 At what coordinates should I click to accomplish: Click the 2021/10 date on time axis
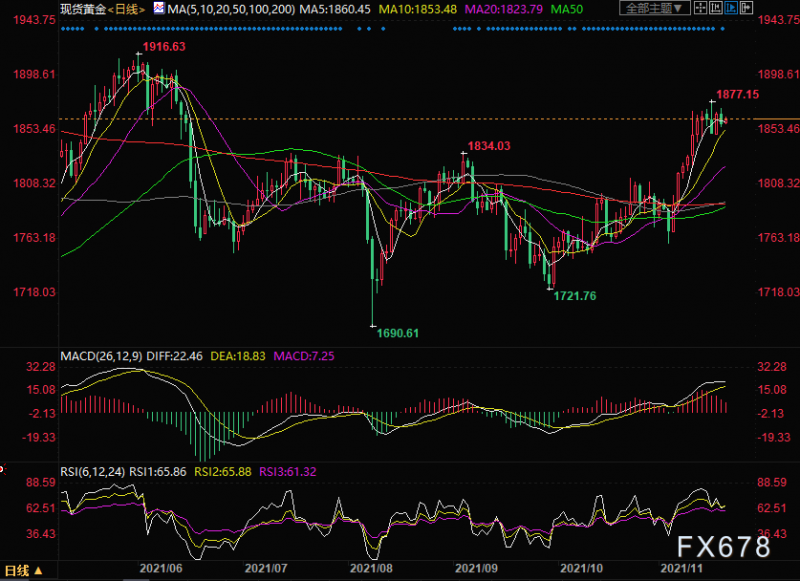[581, 568]
